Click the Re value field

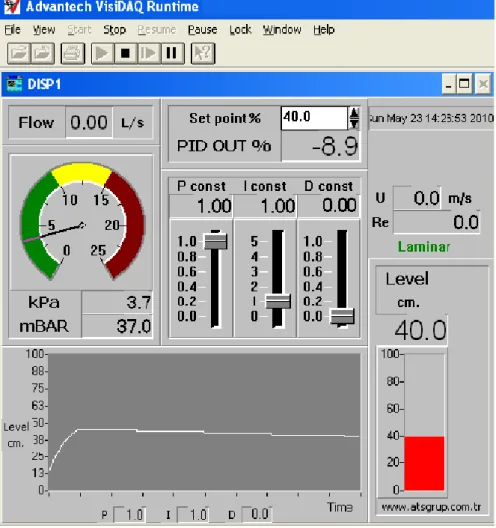tap(436, 222)
